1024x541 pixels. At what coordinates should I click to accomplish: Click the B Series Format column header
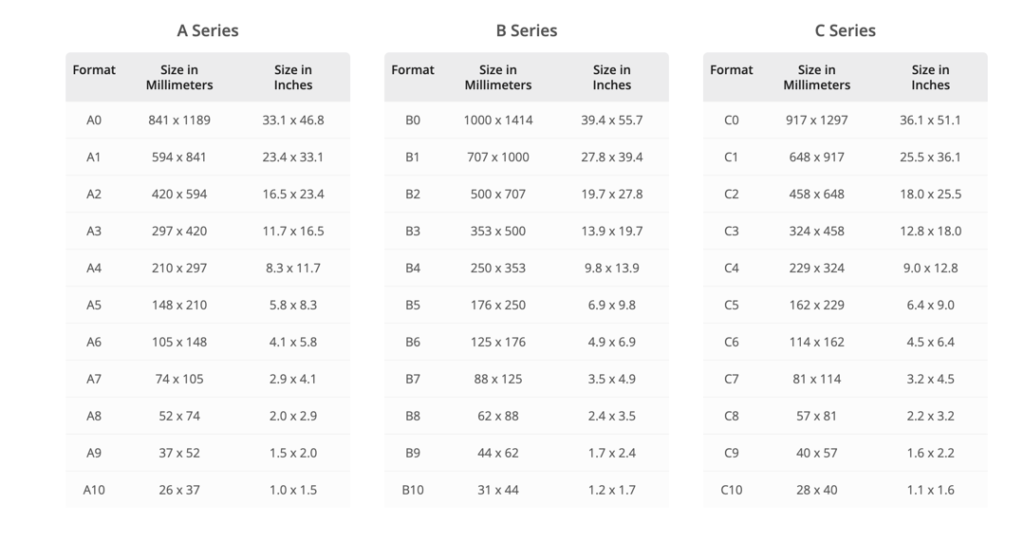tap(413, 70)
